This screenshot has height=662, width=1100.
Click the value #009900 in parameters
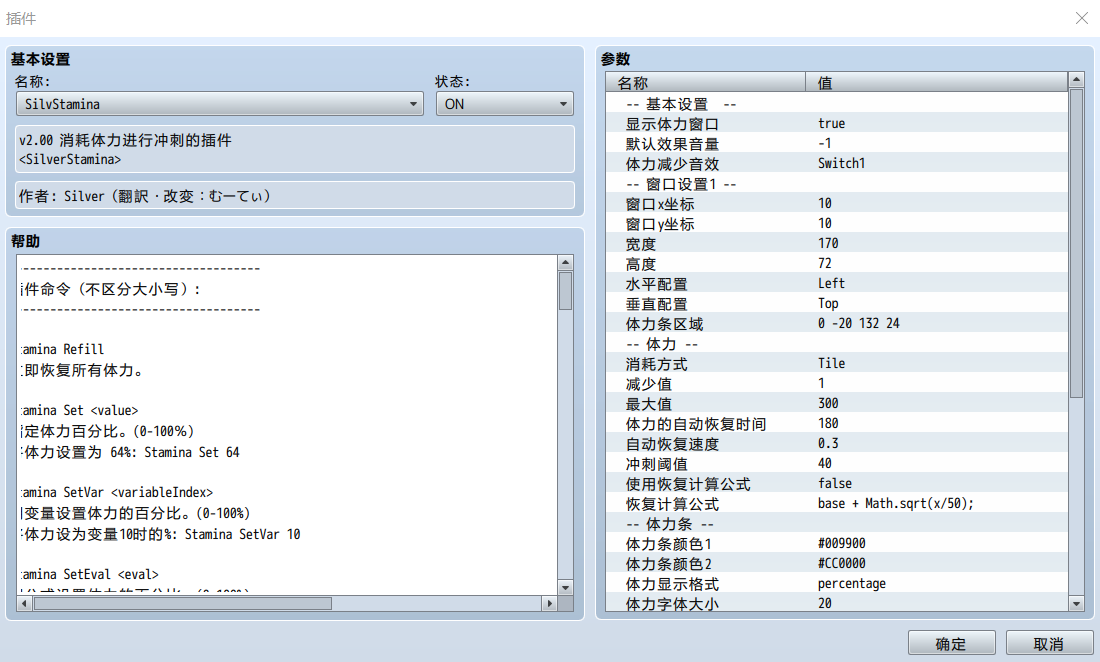(842, 543)
